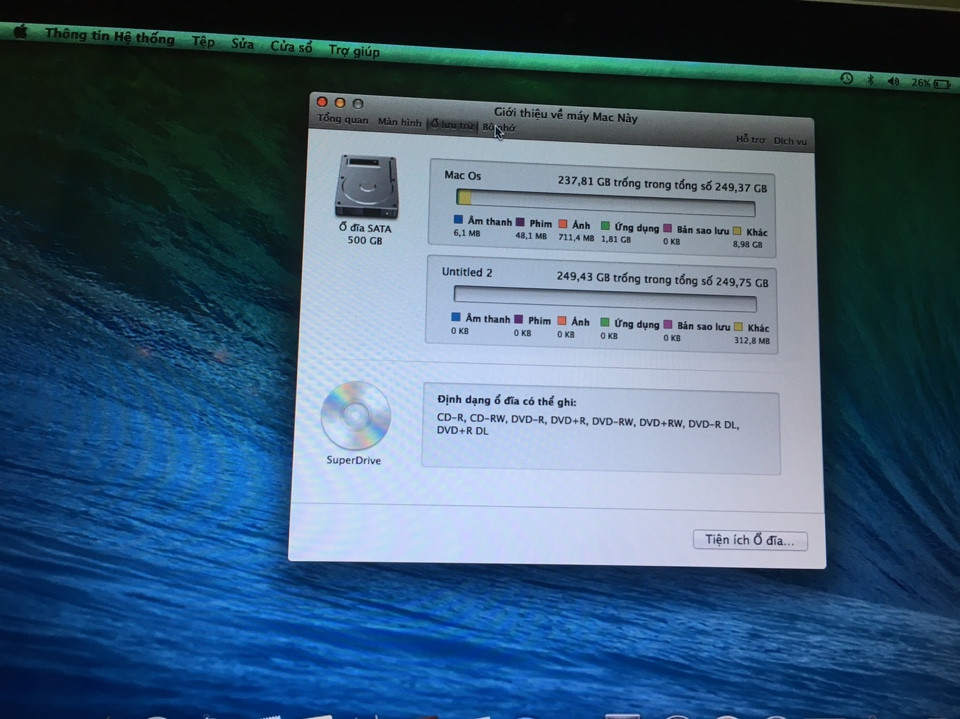This screenshot has height=719, width=960.
Task: Open the Thông tin Hệ thống menu
Action: click(x=110, y=36)
